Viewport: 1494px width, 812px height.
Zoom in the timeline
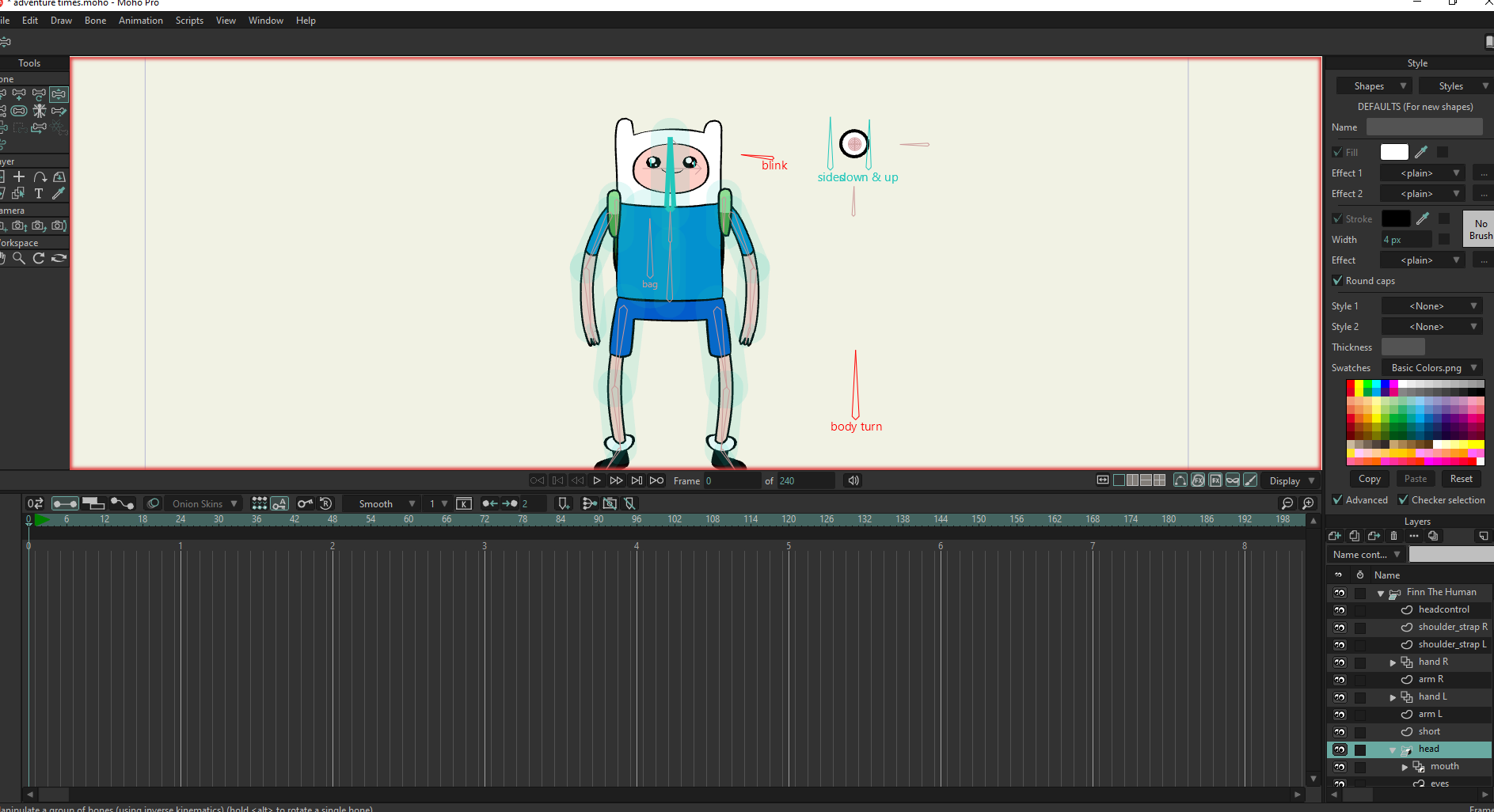coord(1308,503)
